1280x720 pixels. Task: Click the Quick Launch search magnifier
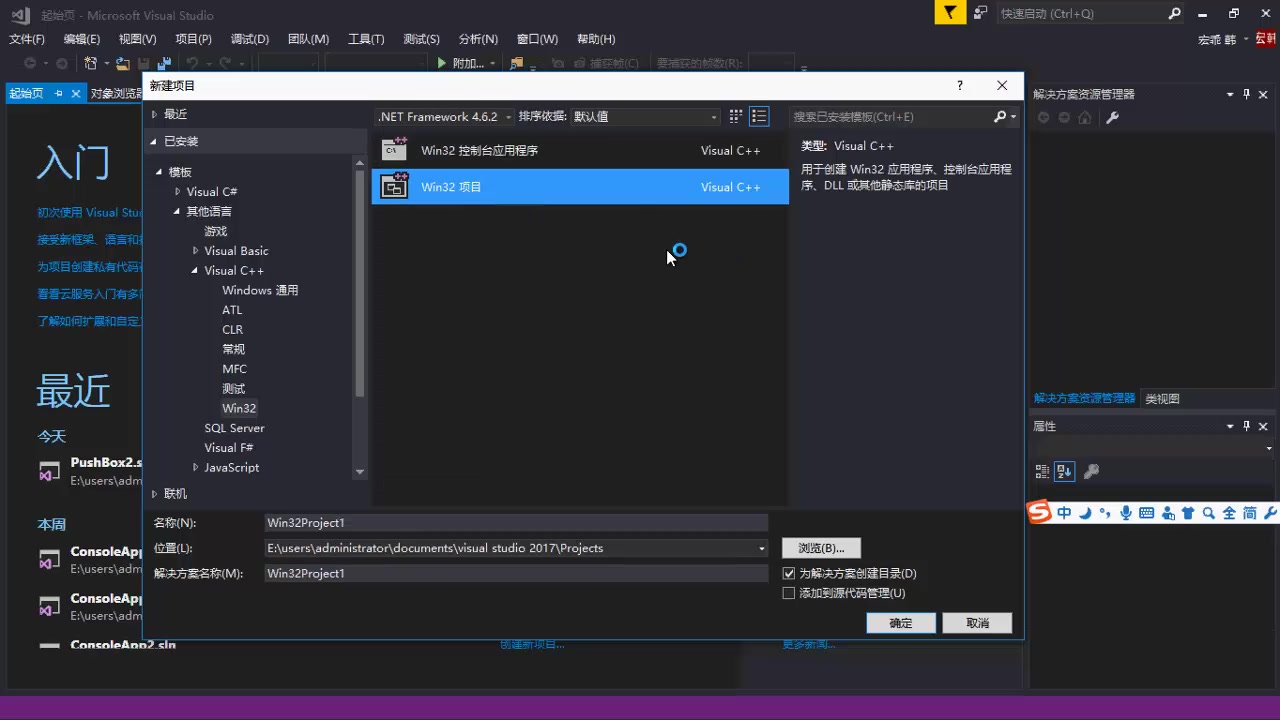(x=1175, y=13)
